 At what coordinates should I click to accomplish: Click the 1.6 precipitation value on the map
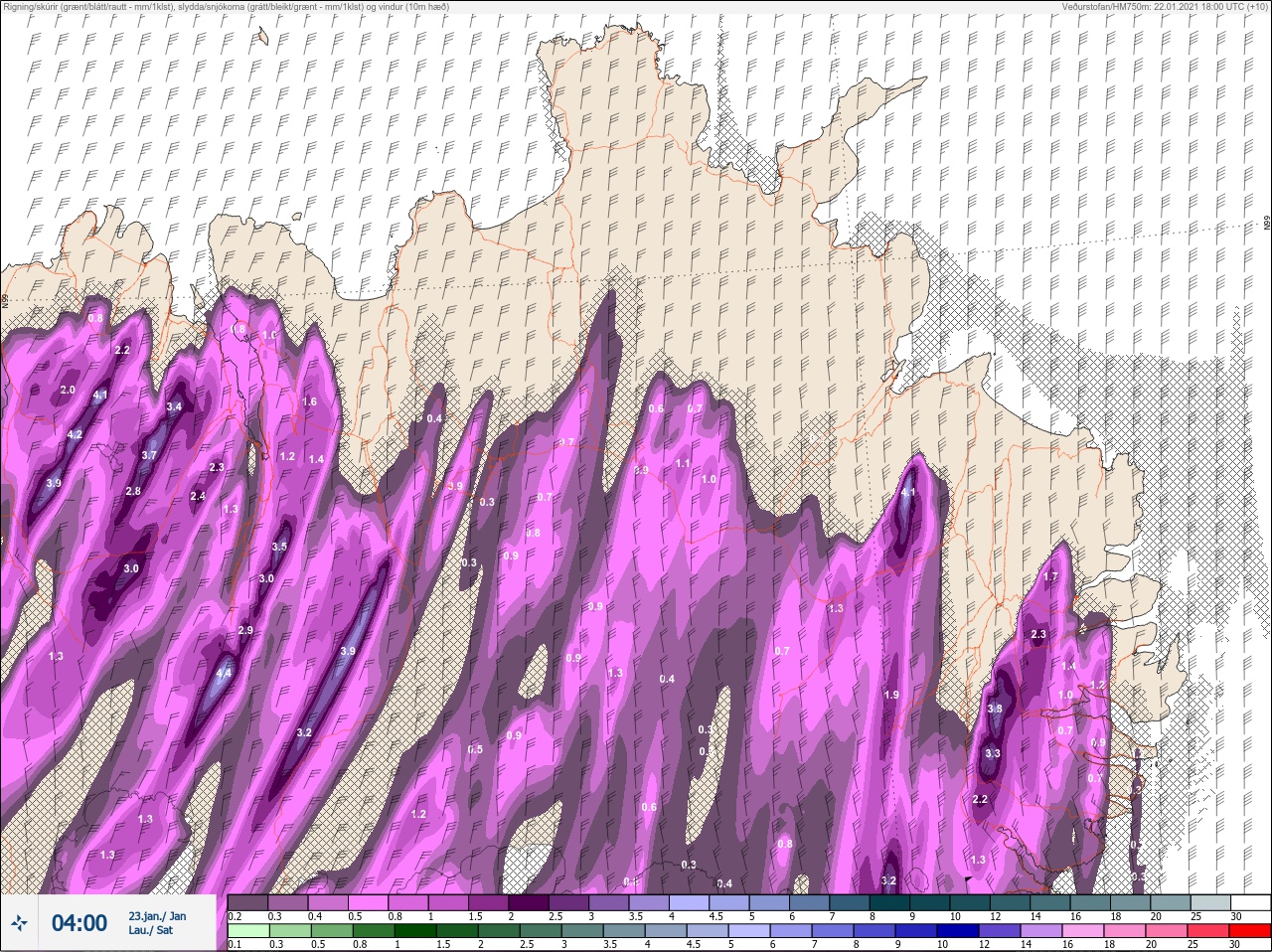coord(309,402)
